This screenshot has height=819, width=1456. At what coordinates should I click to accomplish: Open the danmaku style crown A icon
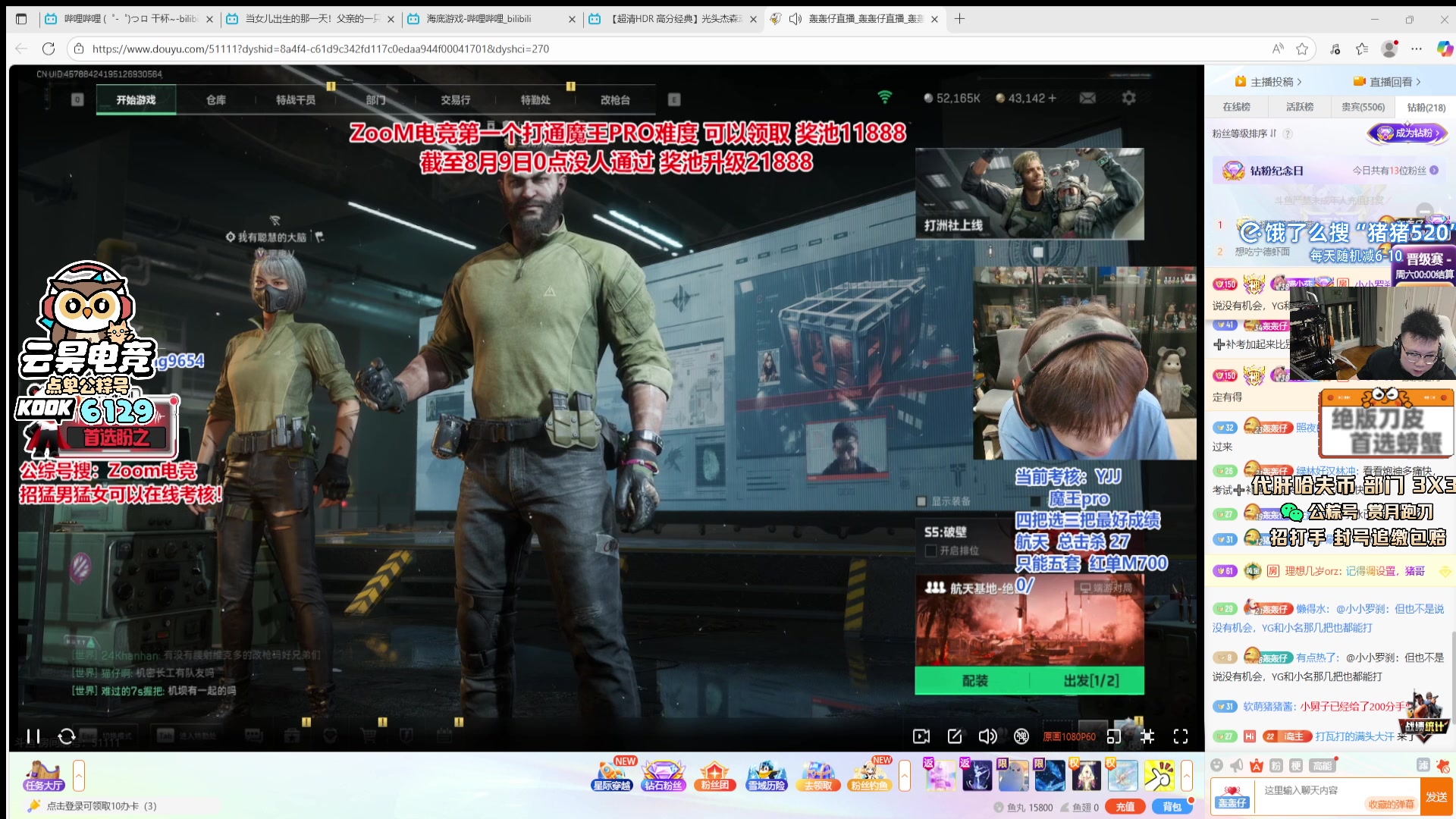coord(1257,765)
